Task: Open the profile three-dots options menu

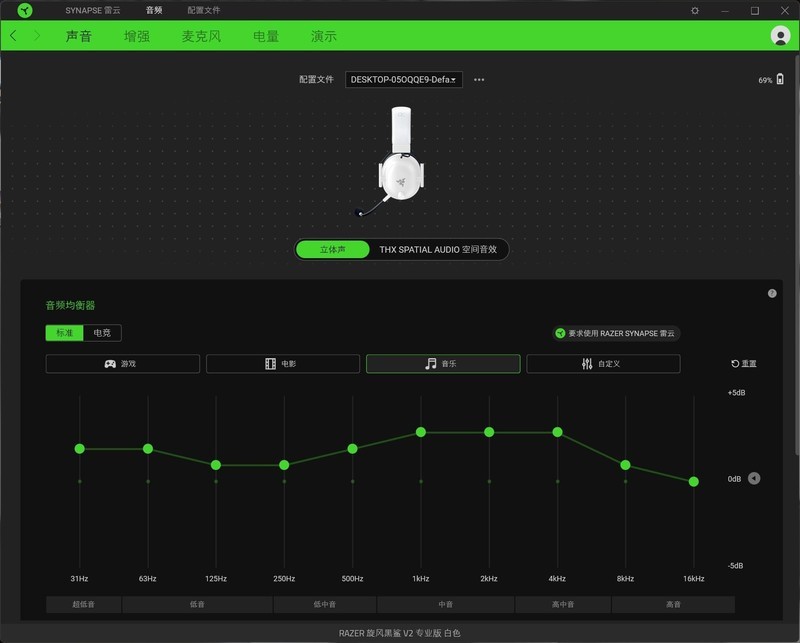Action: [479, 79]
